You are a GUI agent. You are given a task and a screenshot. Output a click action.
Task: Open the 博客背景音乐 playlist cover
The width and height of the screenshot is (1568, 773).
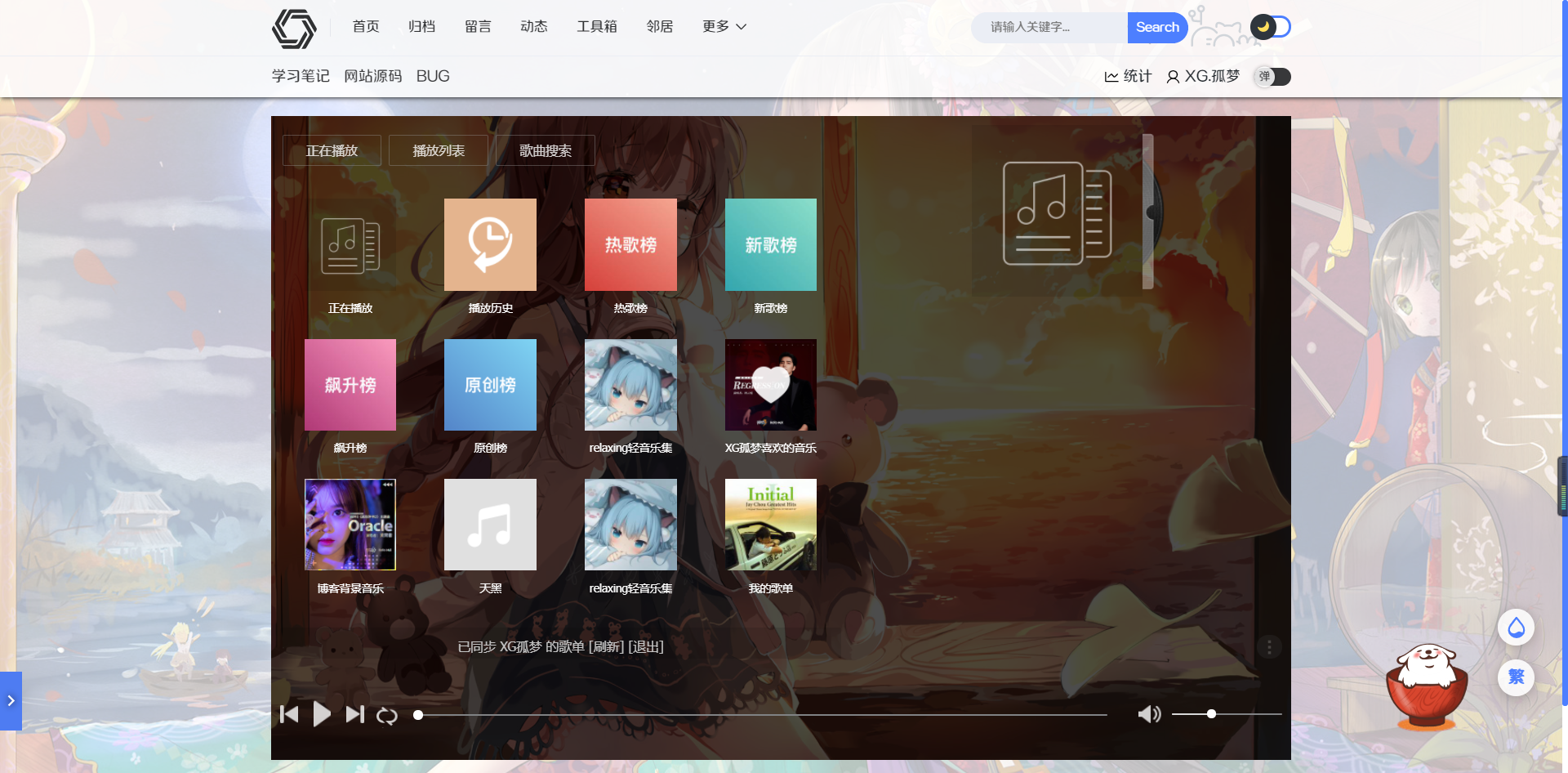[x=350, y=525]
